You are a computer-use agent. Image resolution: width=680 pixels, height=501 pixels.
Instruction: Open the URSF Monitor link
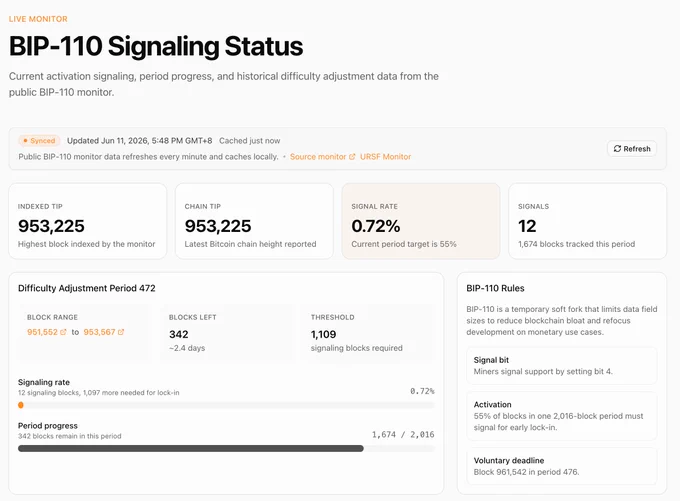pos(385,157)
